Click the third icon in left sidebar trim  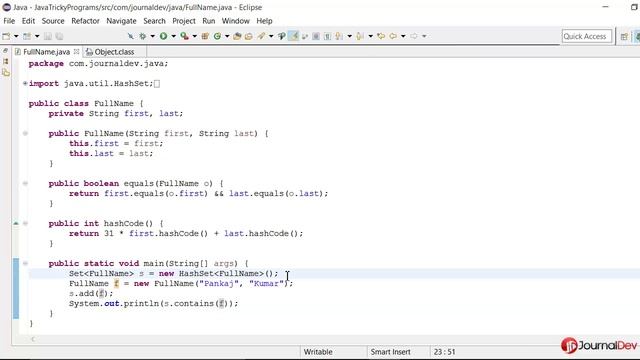click(5, 73)
